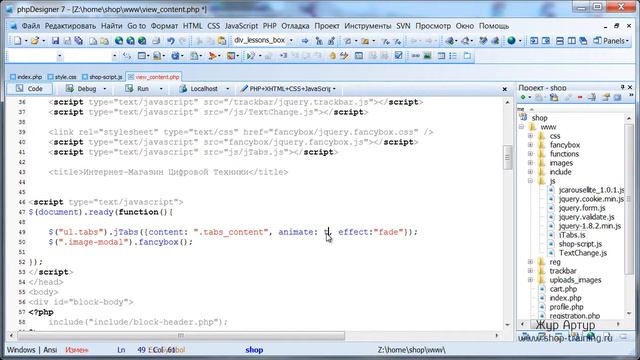Click the Localhost button
640x360 pixels.
coord(199,89)
